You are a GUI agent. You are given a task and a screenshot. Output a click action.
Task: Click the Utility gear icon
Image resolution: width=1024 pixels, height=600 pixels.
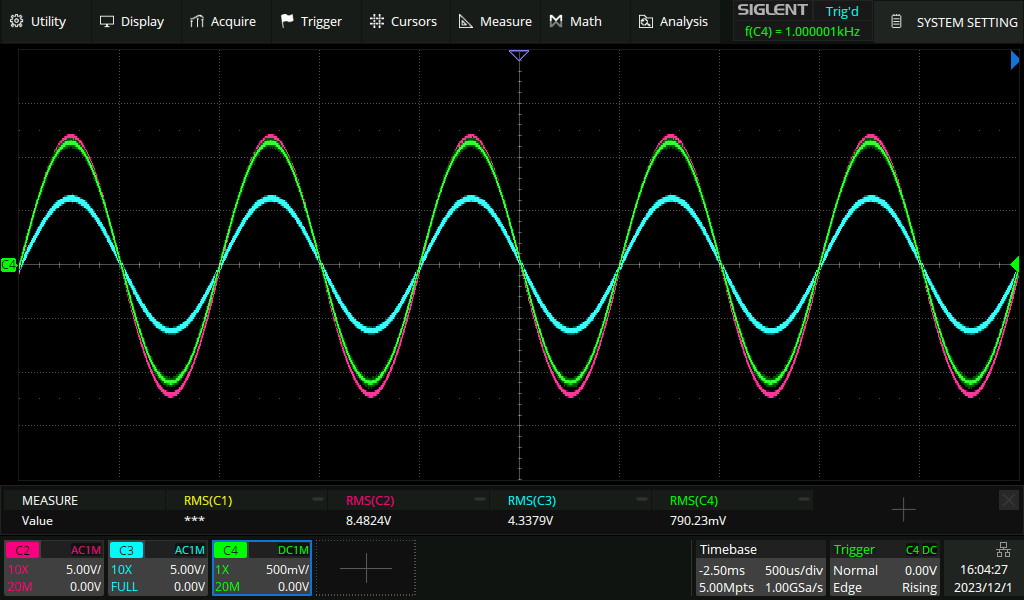(x=16, y=22)
